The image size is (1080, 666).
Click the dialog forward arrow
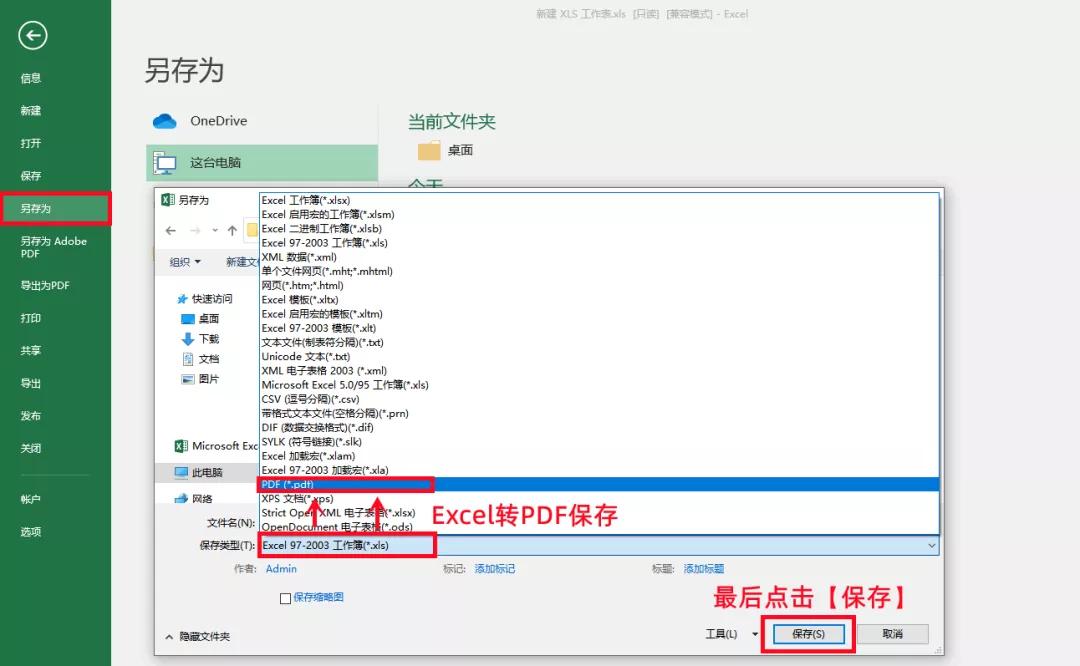[x=195, y=231]
